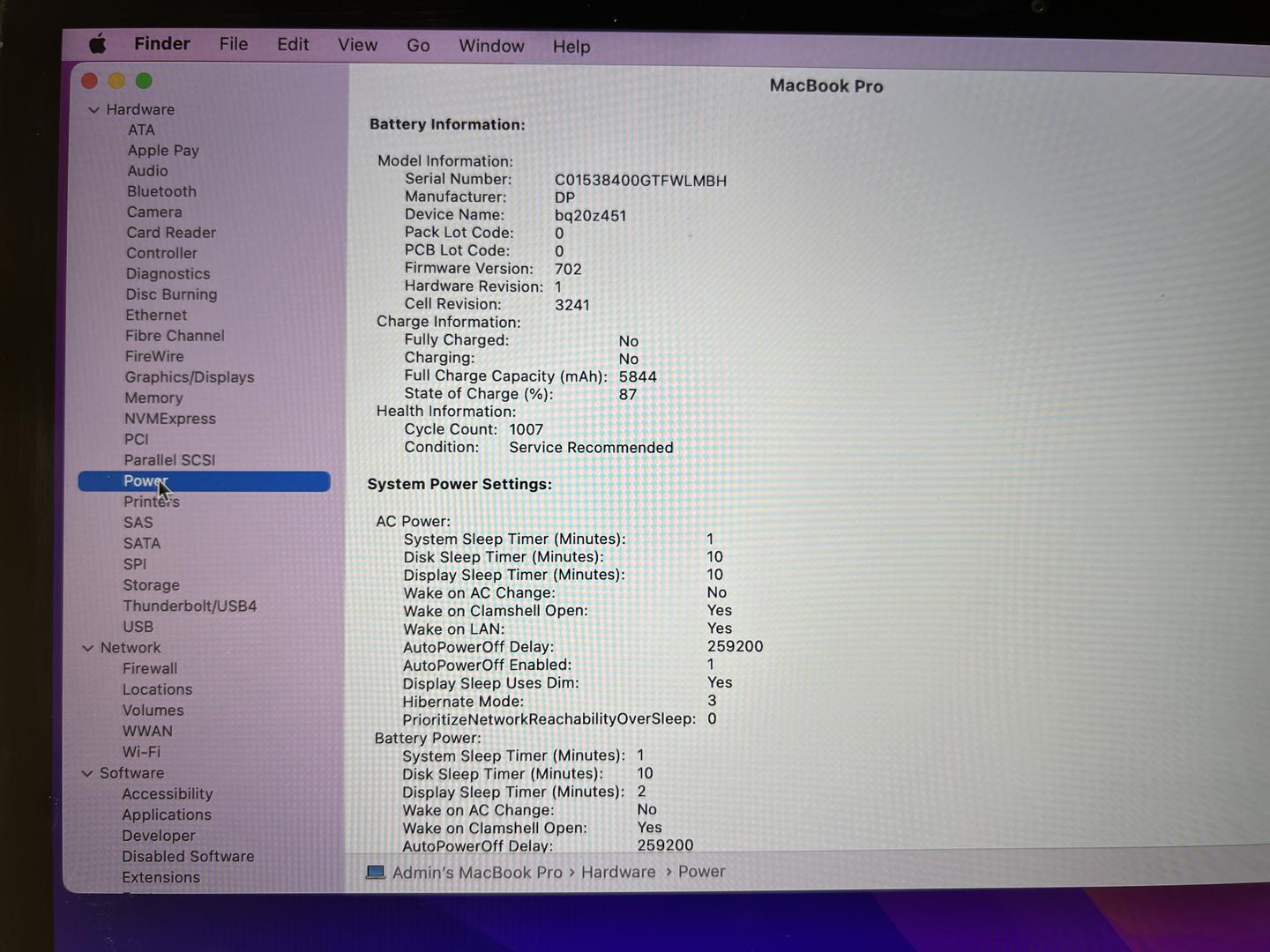
Task: Collapse the Network section chevron
Action: pyautogui.click(x=88, y=648)
